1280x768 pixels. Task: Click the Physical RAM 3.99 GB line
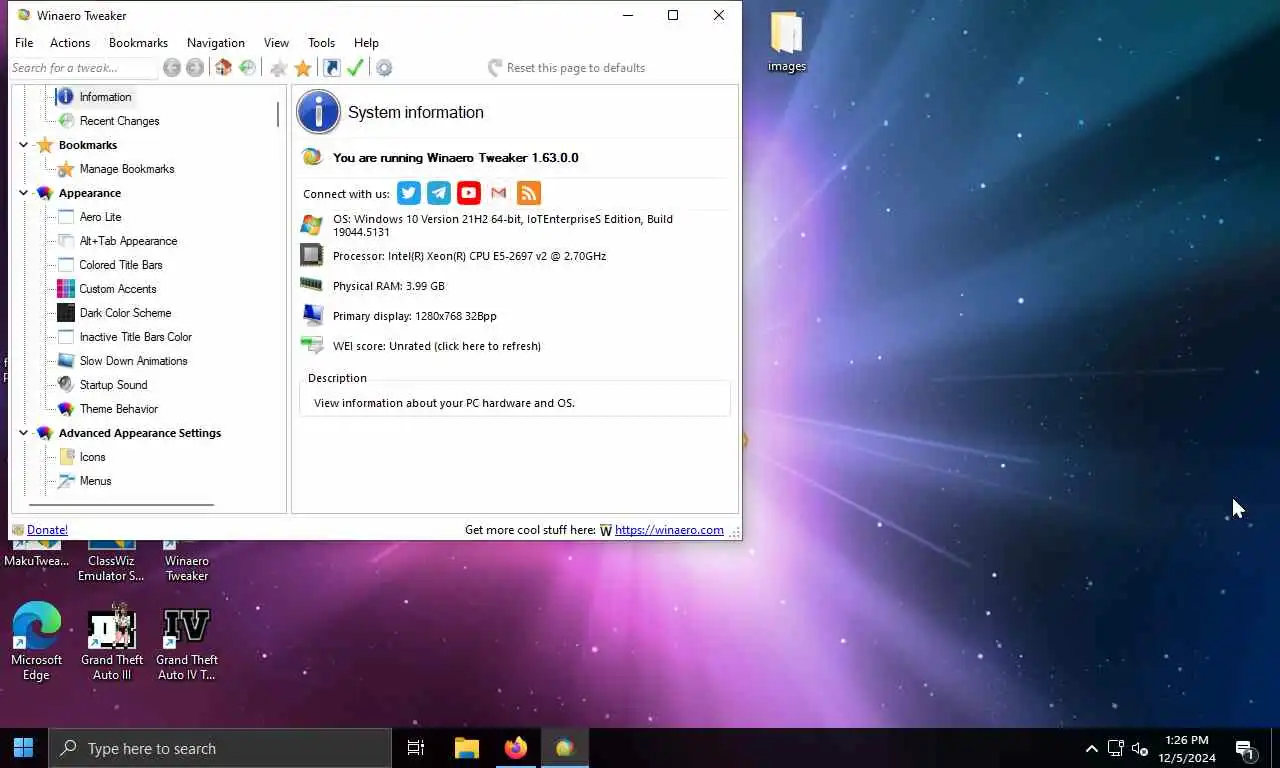[388, 286]
